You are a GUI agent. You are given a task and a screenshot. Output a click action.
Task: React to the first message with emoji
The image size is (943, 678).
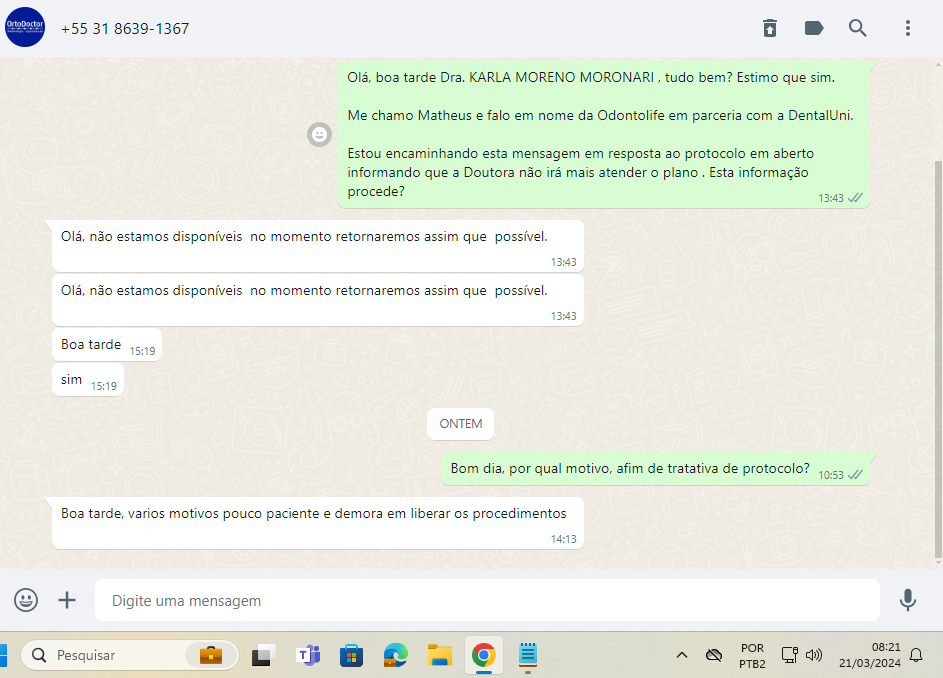[x=319, y=134]
